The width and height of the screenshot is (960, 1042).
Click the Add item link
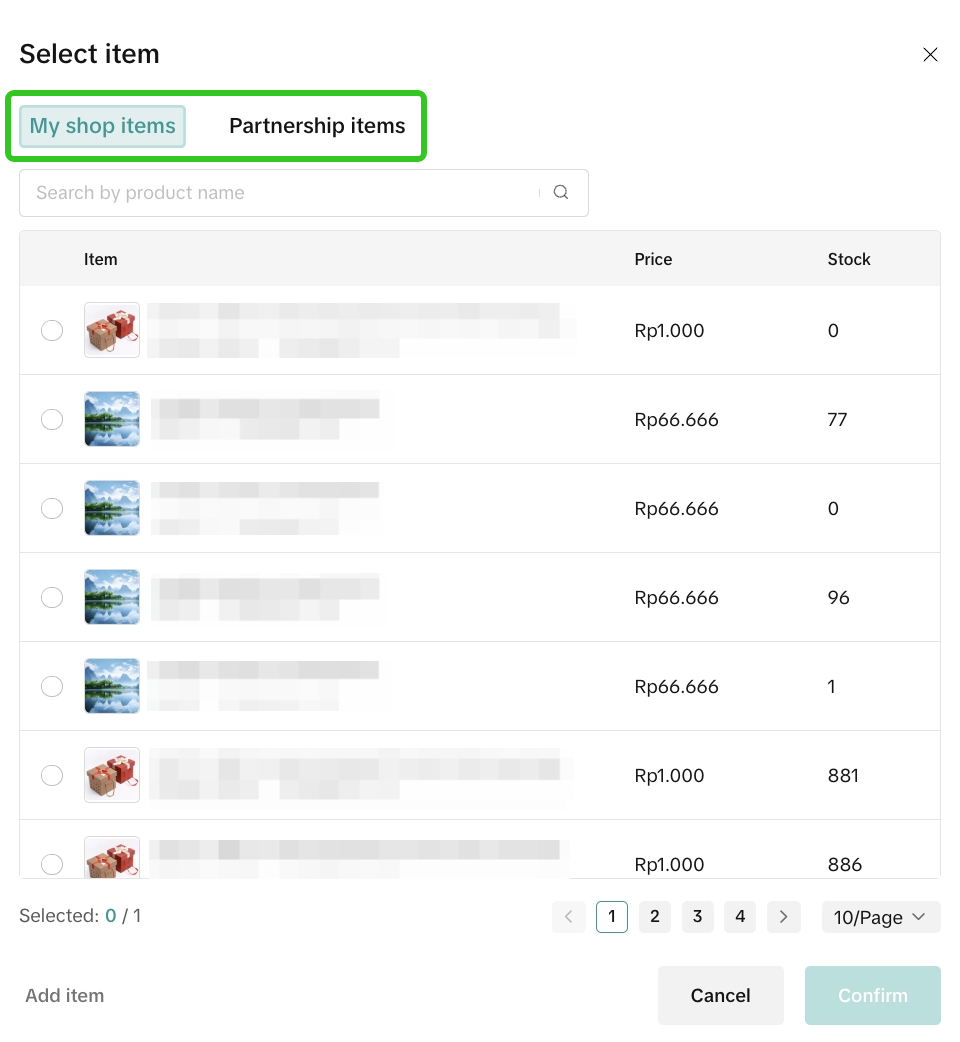(65, 996)
